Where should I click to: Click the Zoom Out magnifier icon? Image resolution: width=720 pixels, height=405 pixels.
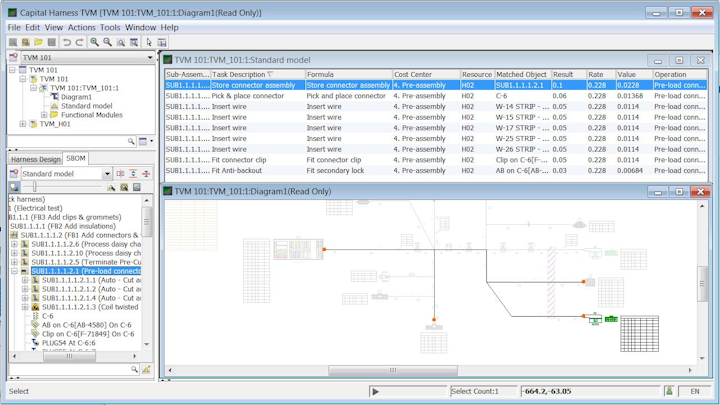[x=107, y=42]
